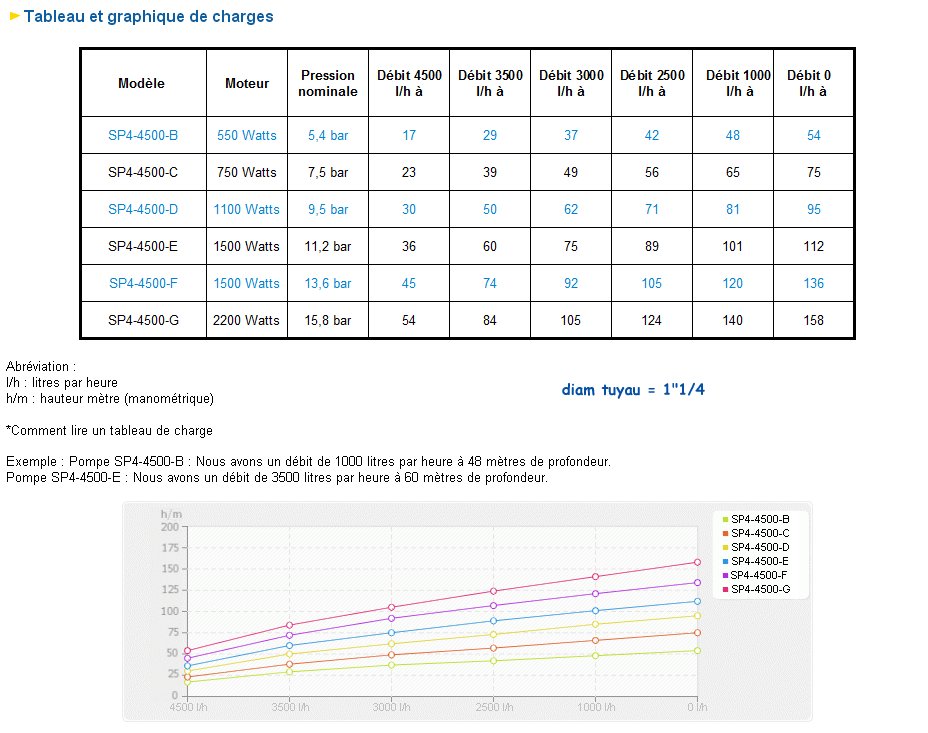Open the SP4-4500-F model row link
Screen dimensions: 928x733
[x=143, y=283]
